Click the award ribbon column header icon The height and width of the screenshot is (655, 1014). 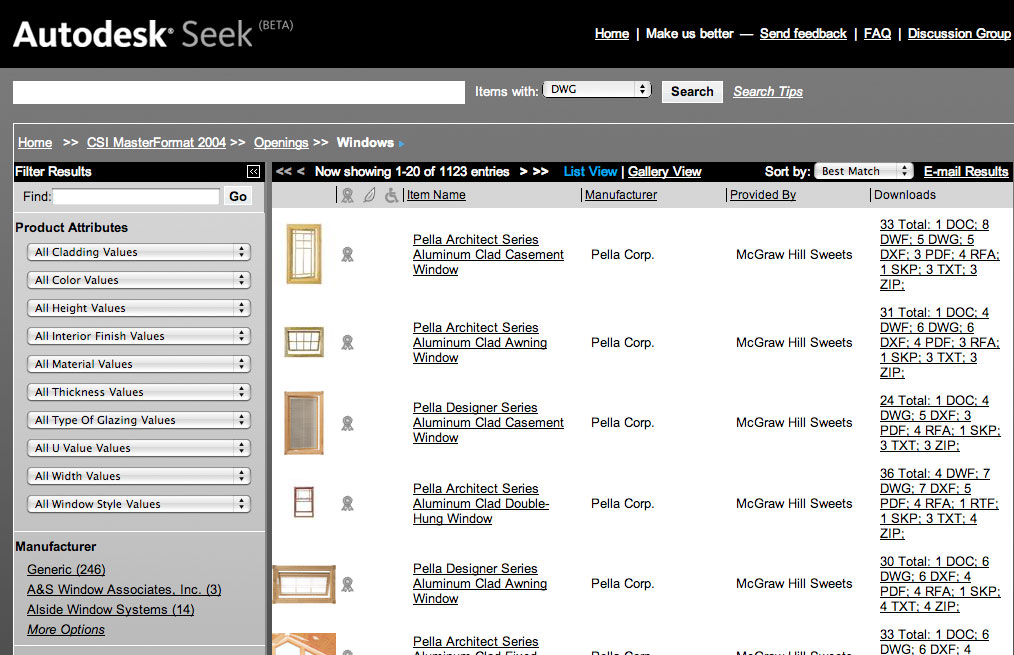(x=347, y=195)
